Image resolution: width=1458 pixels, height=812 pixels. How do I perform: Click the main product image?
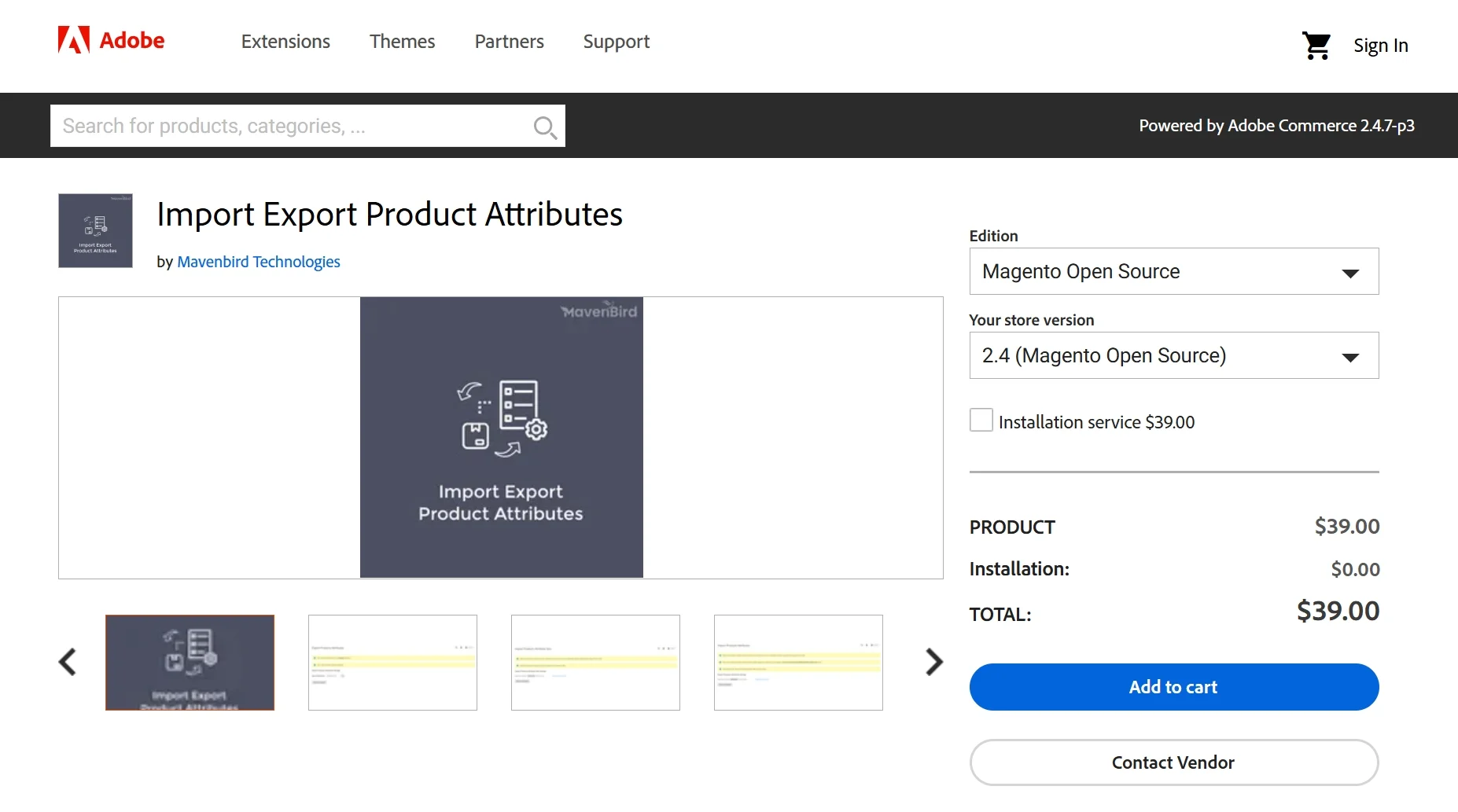(x=501, y=437)
